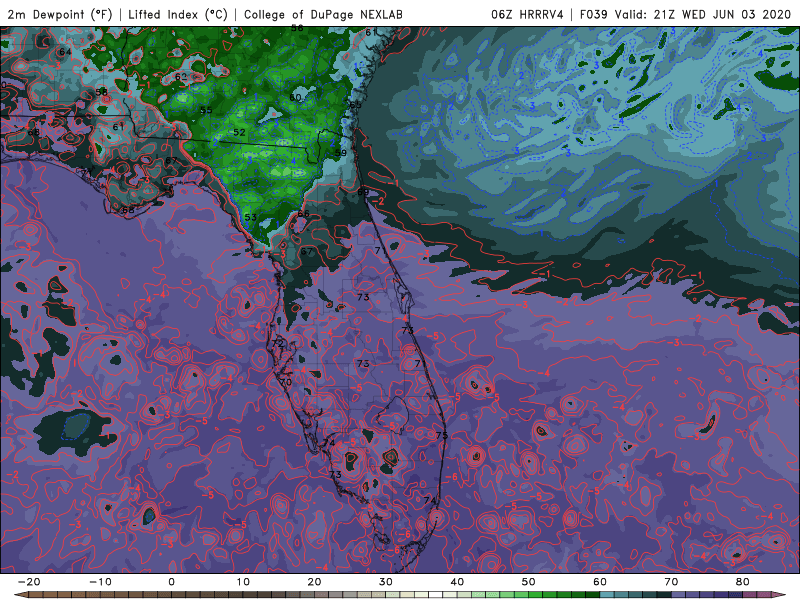The image size is (800, 600).
Task: Pick the white swatch left of 40
Action: (x=435, y=595)
